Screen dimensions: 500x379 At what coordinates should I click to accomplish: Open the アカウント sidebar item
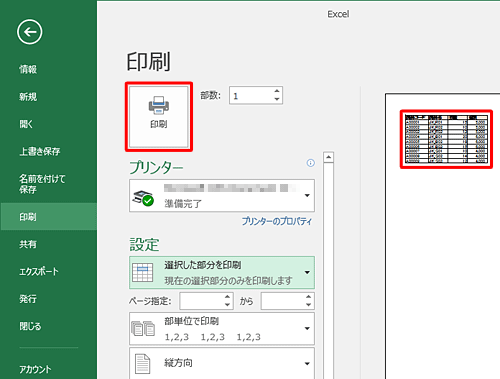click(x=35, y=369)
